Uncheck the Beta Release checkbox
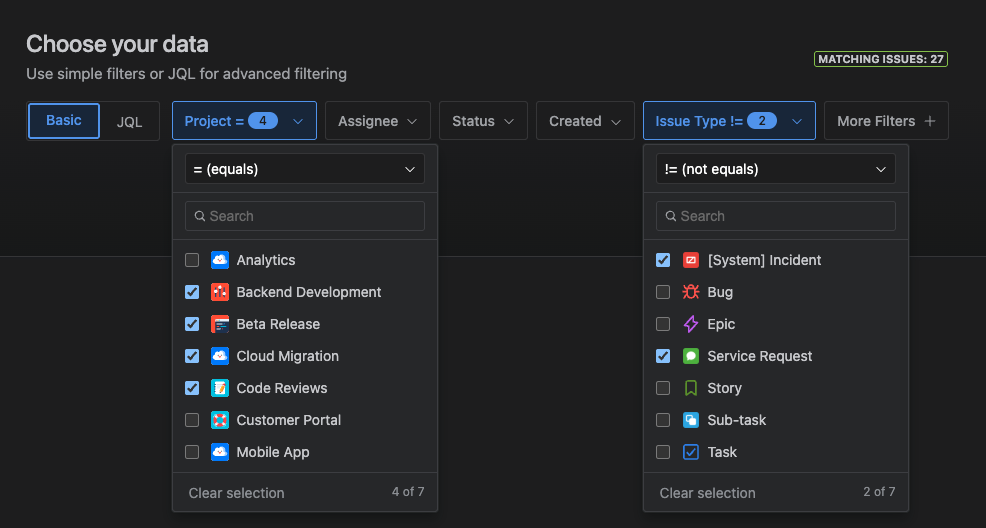986x528 pixels. click(192, 324)
